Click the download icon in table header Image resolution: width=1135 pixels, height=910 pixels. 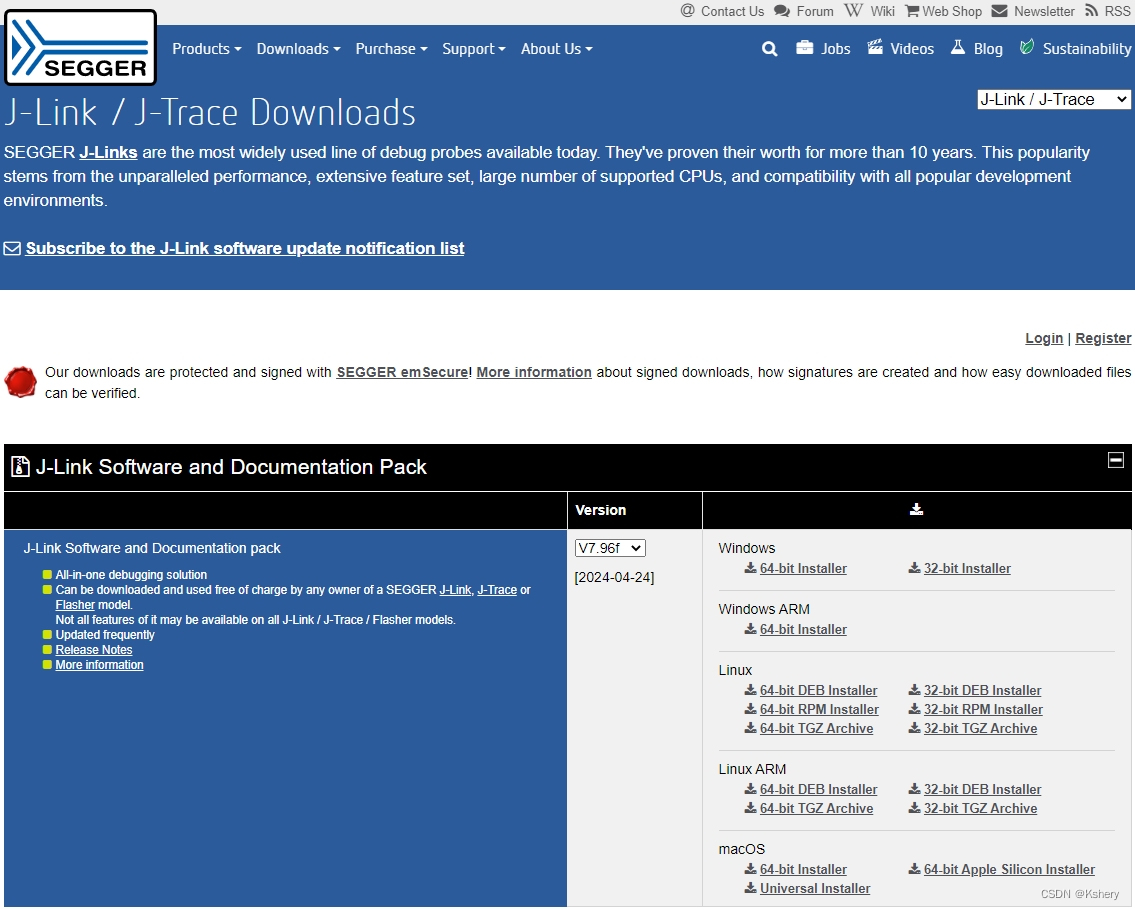916,510
